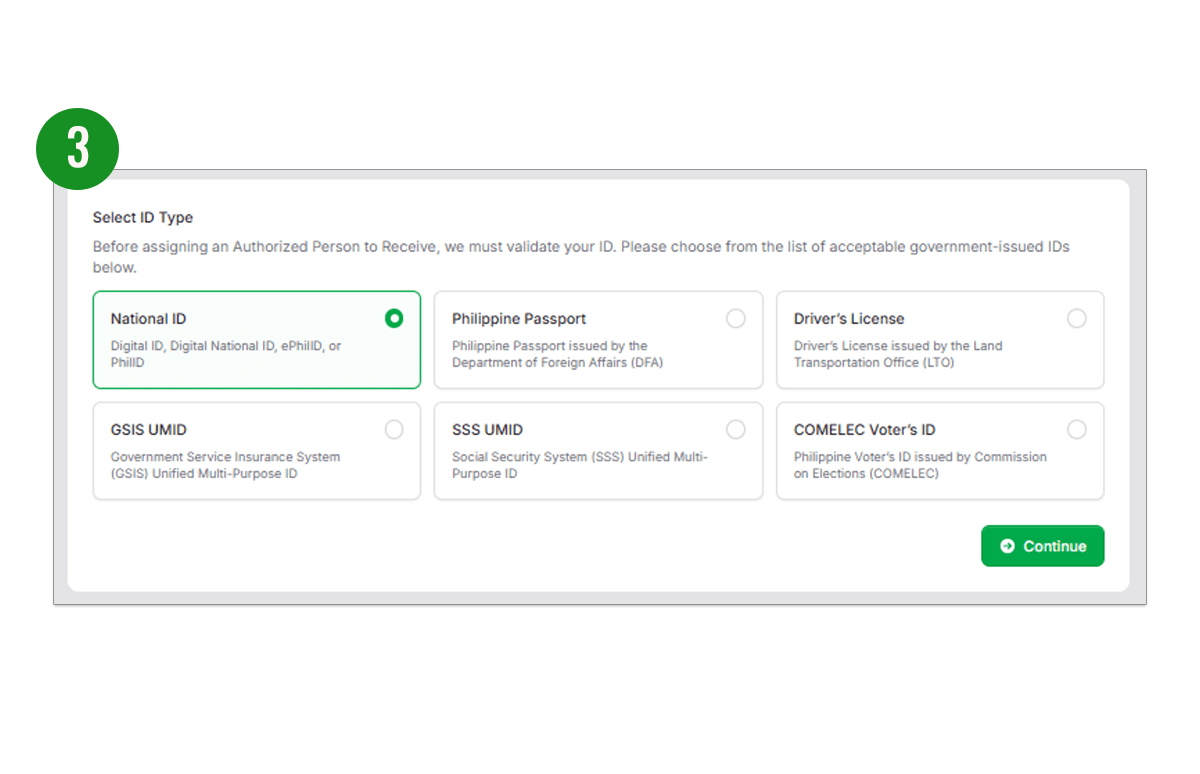Screen dimensions: 1200x774
Task: Click the Government Service Insurance System description
Action: [x=225, y=465]
